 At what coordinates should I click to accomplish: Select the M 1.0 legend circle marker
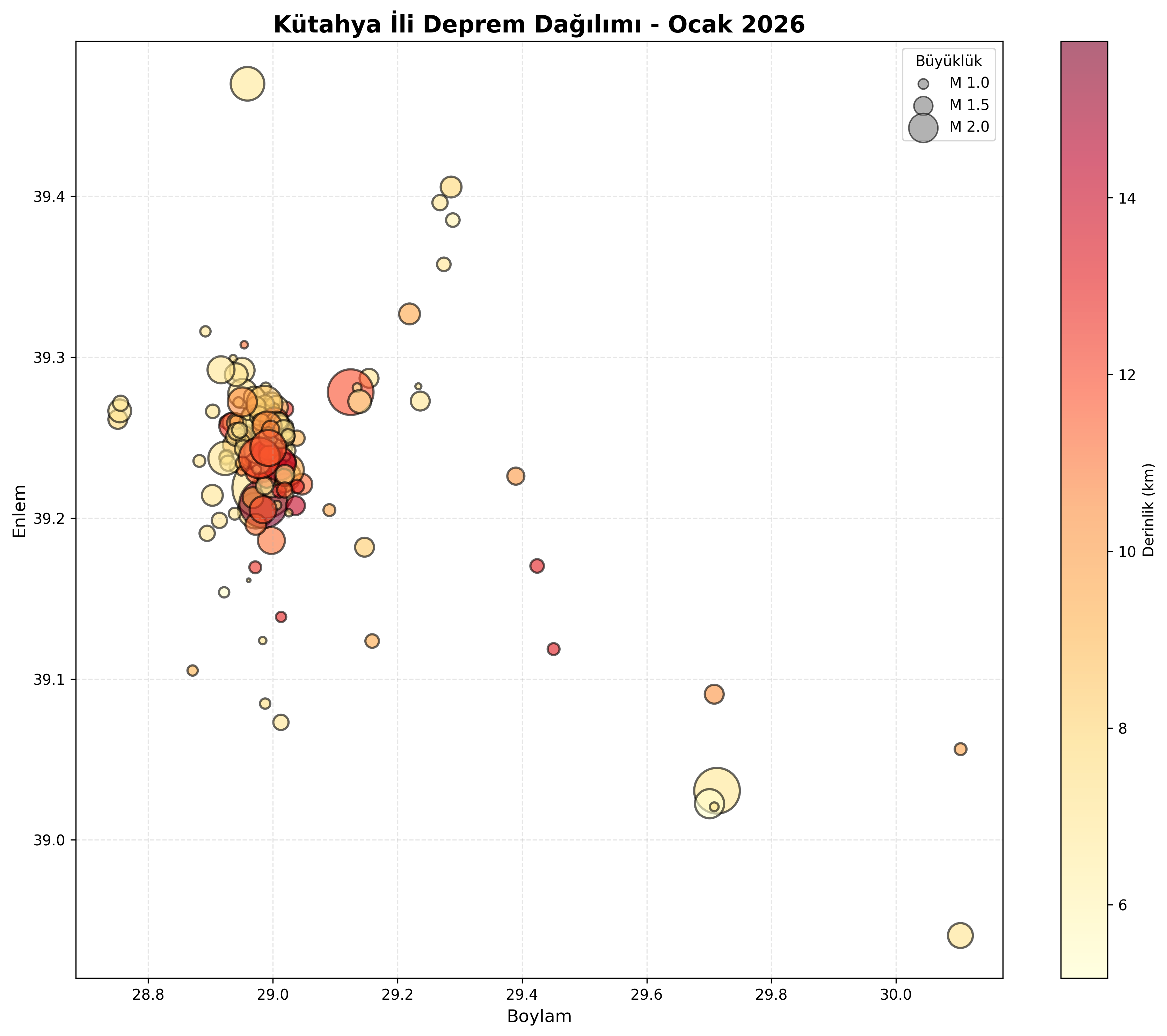point(923,84)
